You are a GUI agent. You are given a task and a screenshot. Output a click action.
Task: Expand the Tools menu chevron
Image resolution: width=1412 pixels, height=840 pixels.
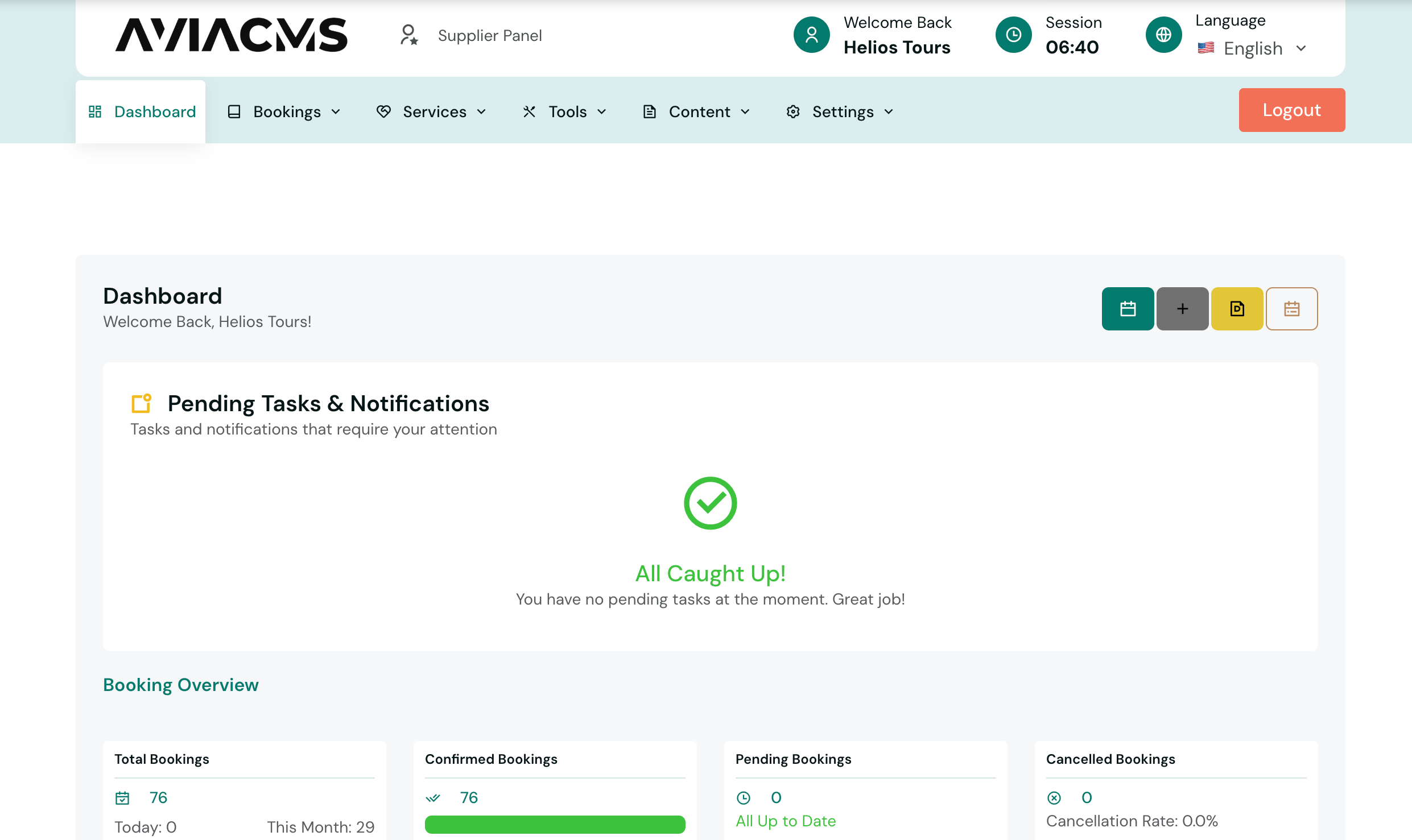[x=601, y=112]
